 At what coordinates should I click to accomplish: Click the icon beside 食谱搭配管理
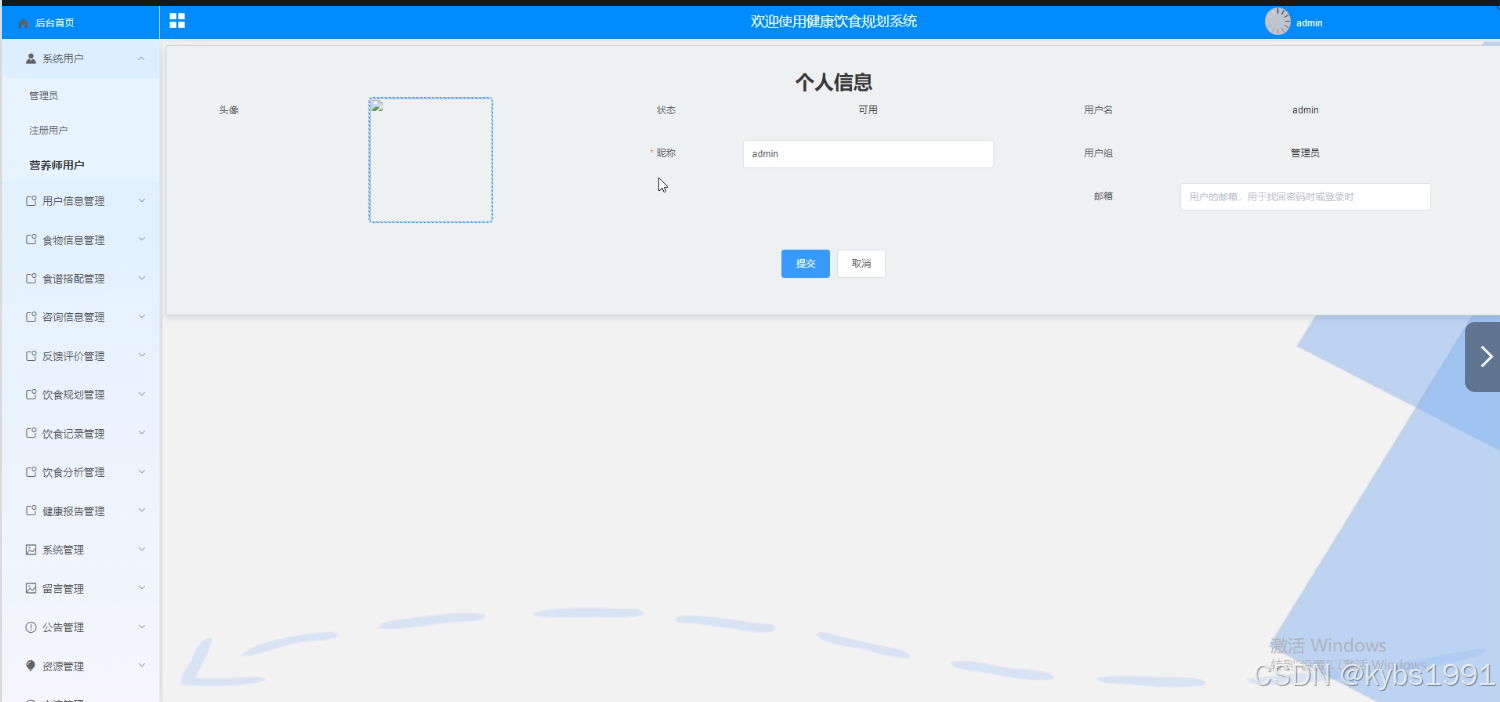[x=31, y=279]
